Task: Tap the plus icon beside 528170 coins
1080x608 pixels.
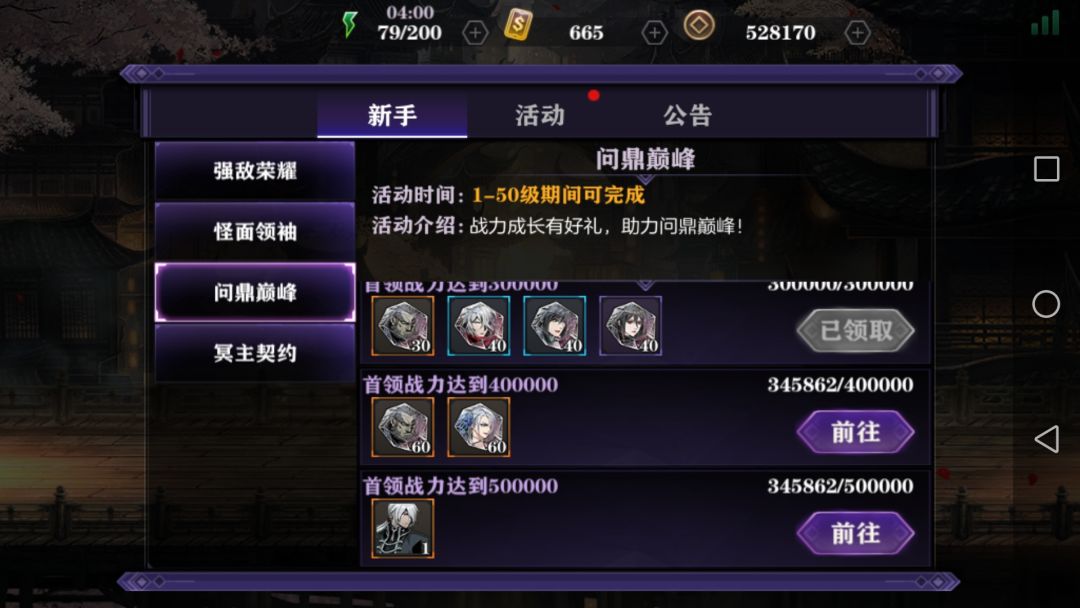Action: (857, 32)
